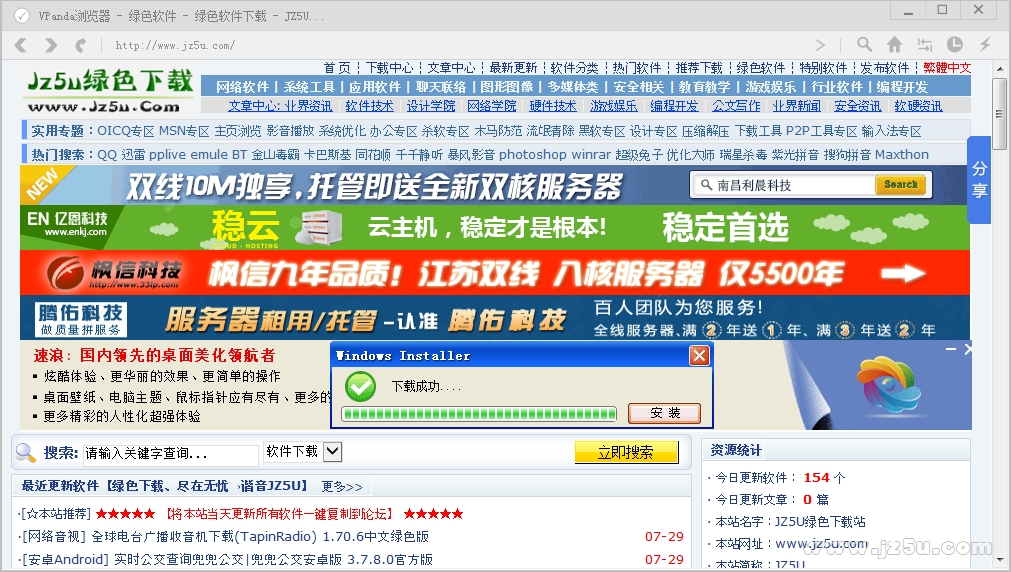Click the yellow 立即搜索 button
This screenshot has height=572, width=1011.
tap(626, 452)
